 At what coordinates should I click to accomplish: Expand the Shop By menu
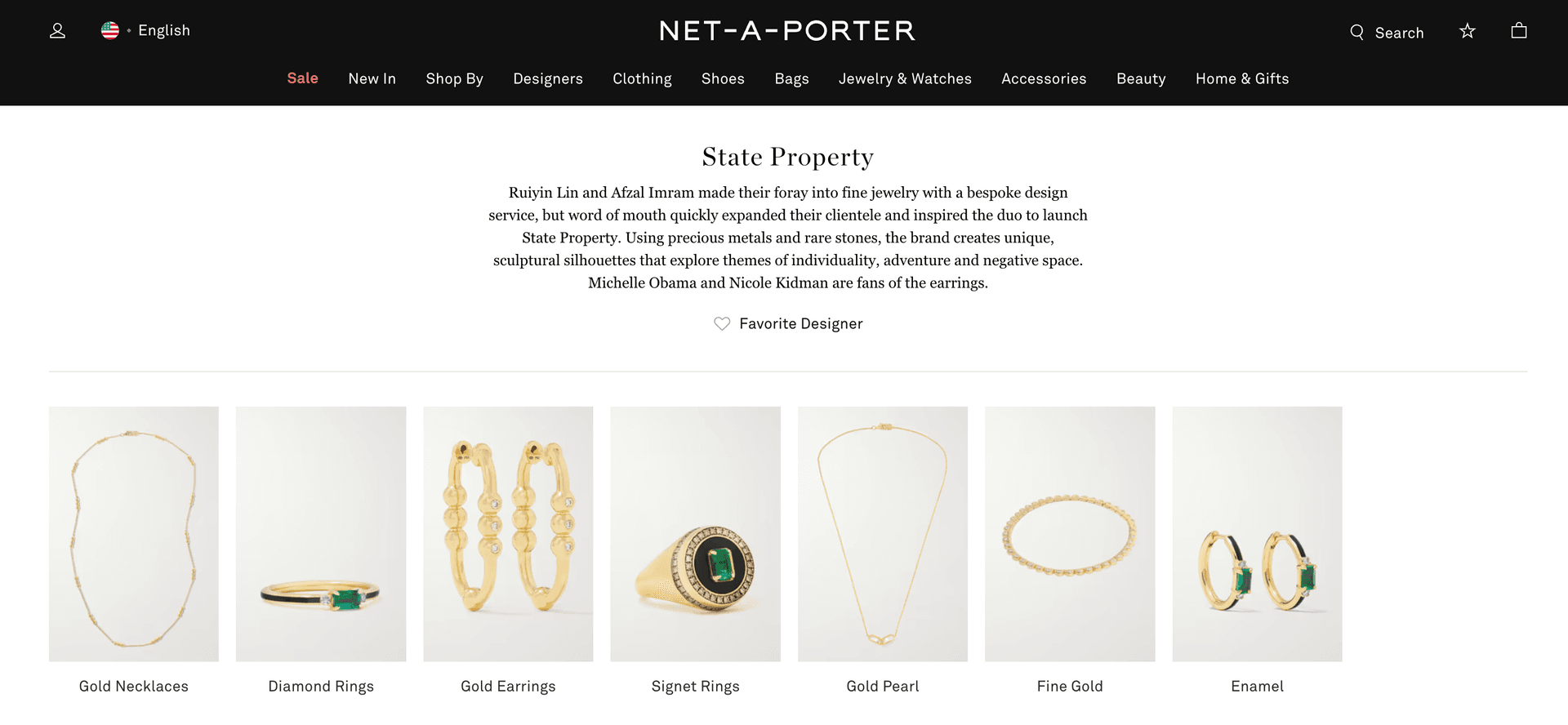tap(454, 79)
